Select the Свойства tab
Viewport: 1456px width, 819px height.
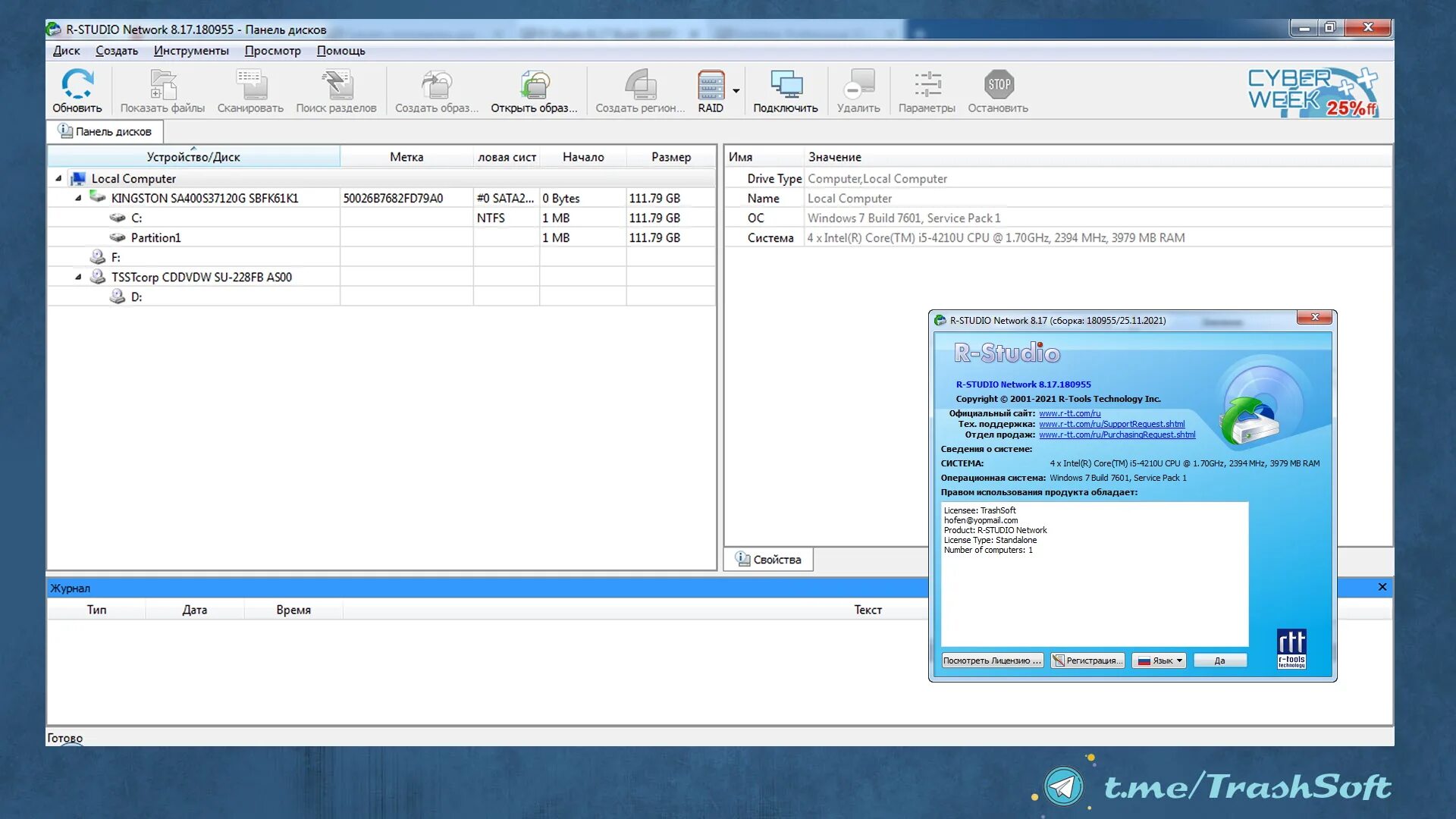[x=769, y=559]
